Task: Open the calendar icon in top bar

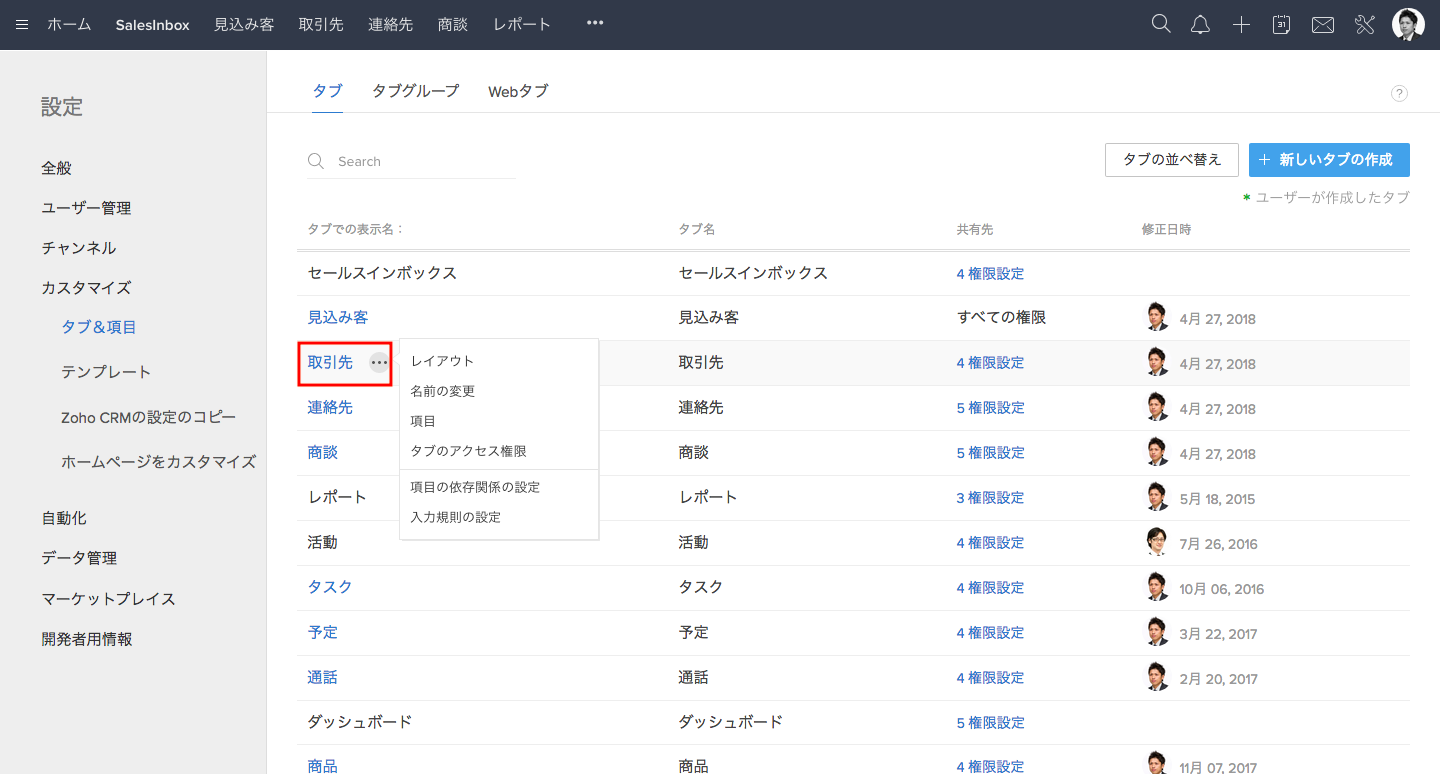Action: click(1281, 25)
